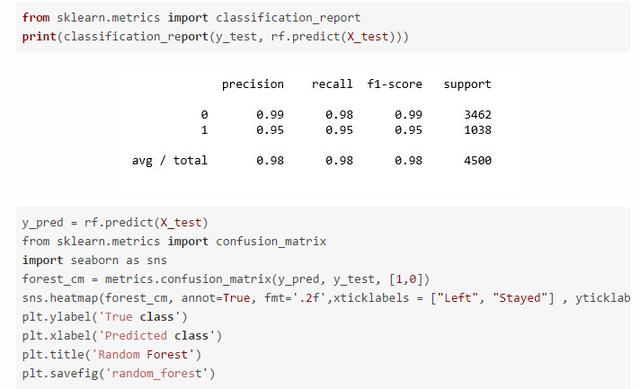Click the print(classification_report...) code line
The width and height of the screenshot is (640, 389).
[215, 37]
